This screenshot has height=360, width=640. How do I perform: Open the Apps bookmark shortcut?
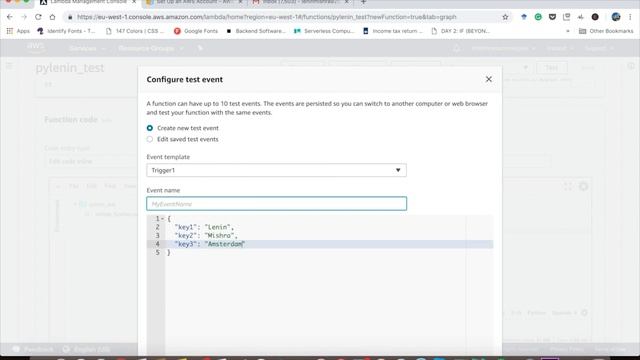click(18, 31)
